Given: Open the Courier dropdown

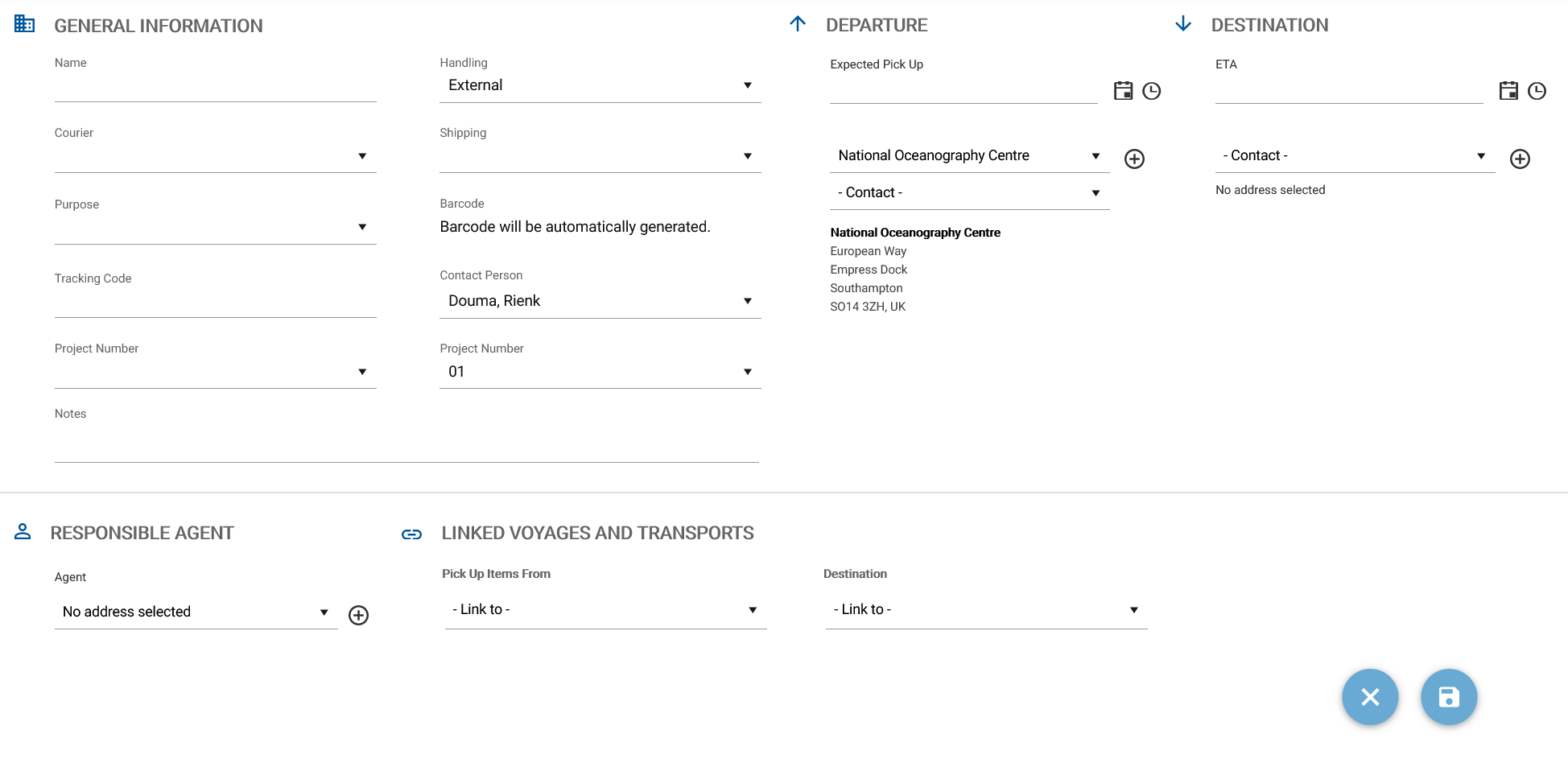Looking at the screenshot, I should pyautogui.click(x=215, y=156).
